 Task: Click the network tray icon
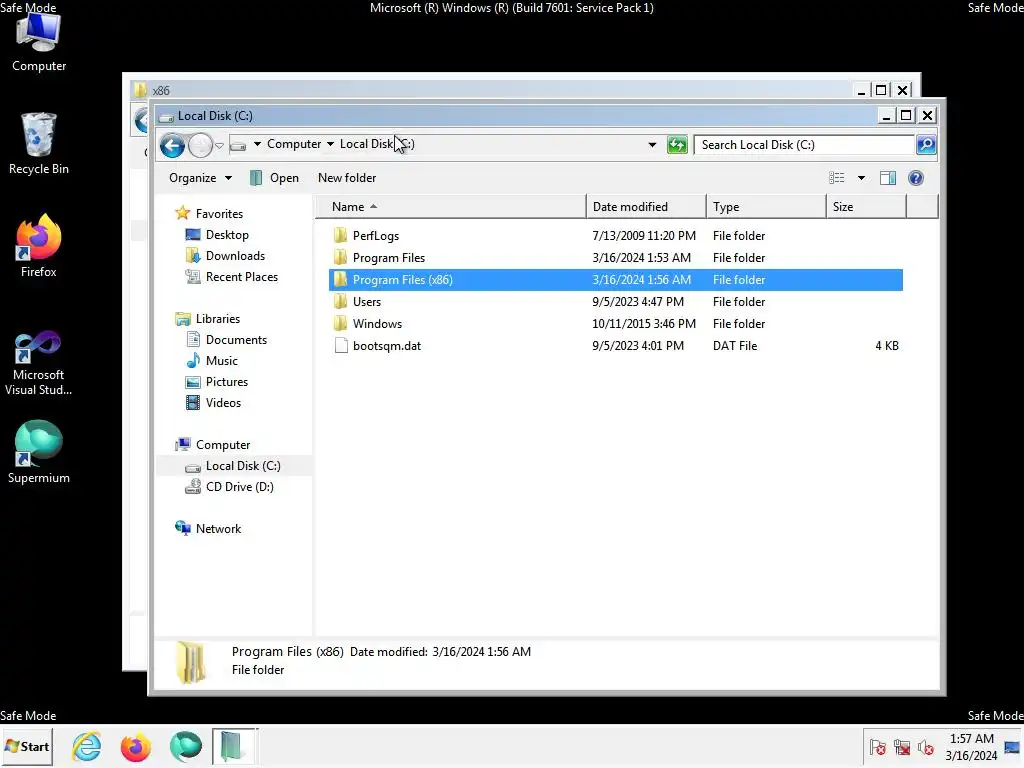(902, 747)
